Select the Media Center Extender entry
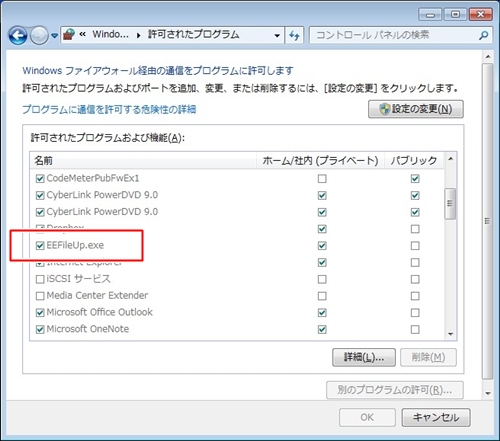500x441 pixels. (x=97, y=295)
